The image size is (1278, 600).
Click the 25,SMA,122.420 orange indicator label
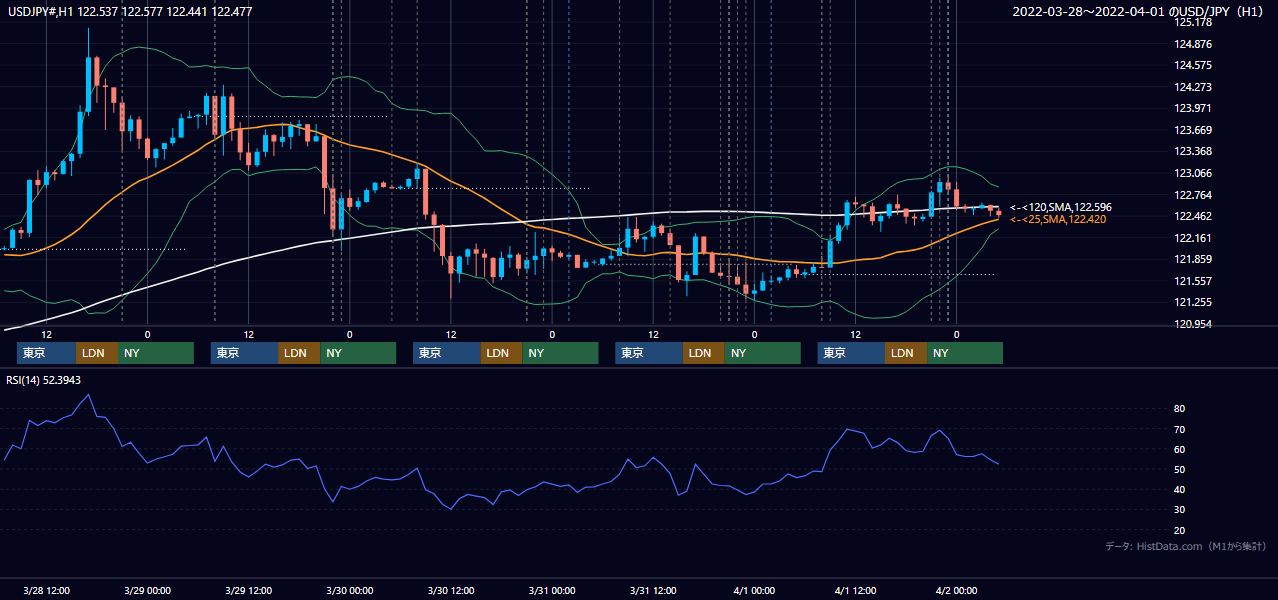tap(1058, 219)
